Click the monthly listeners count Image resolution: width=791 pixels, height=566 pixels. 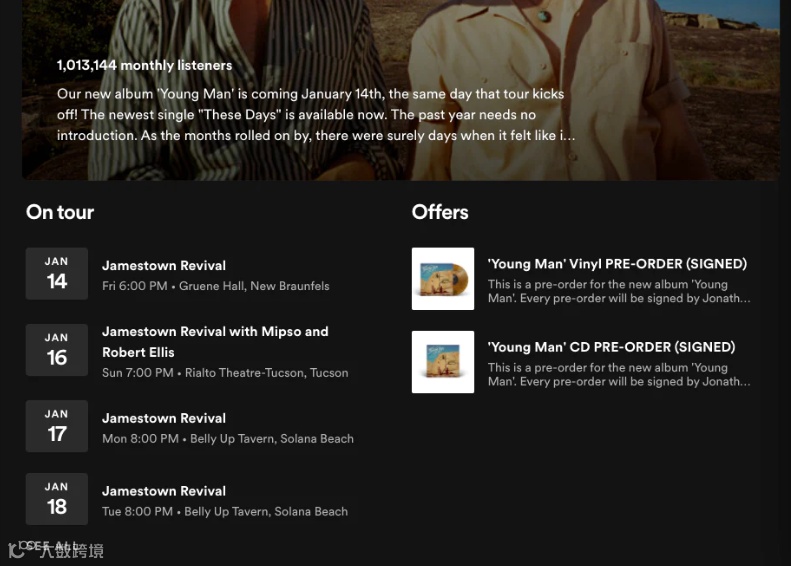[x=144, y=65]
